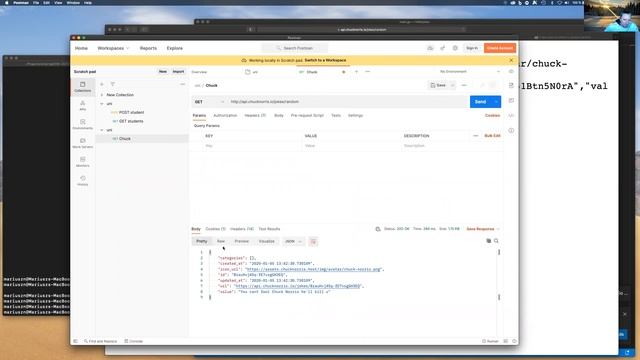Click the plus icon to create a collection
Viewport: 640px width, 360px height.
tap(102, 84)
